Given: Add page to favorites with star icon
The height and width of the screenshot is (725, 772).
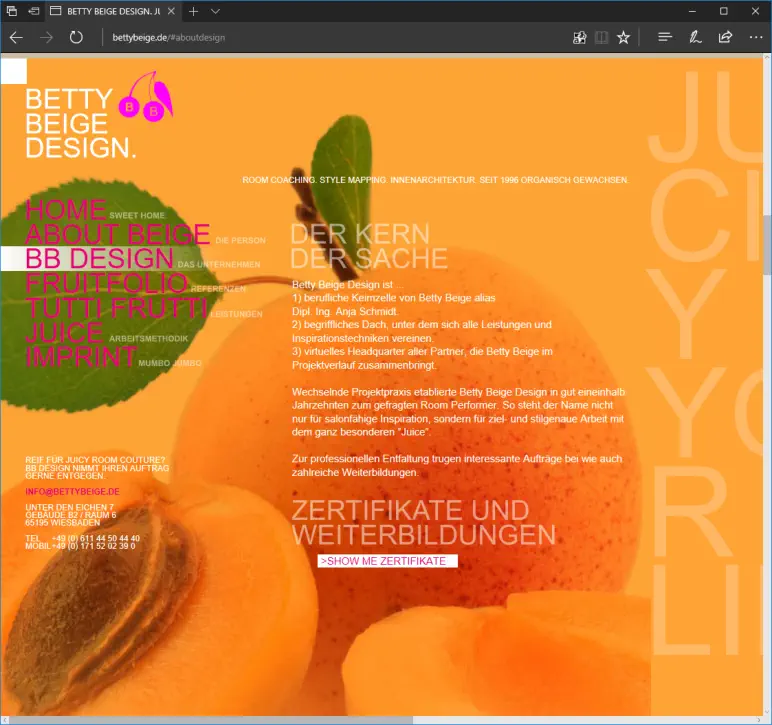Looking at the screenshot, I should coord(623,37).
